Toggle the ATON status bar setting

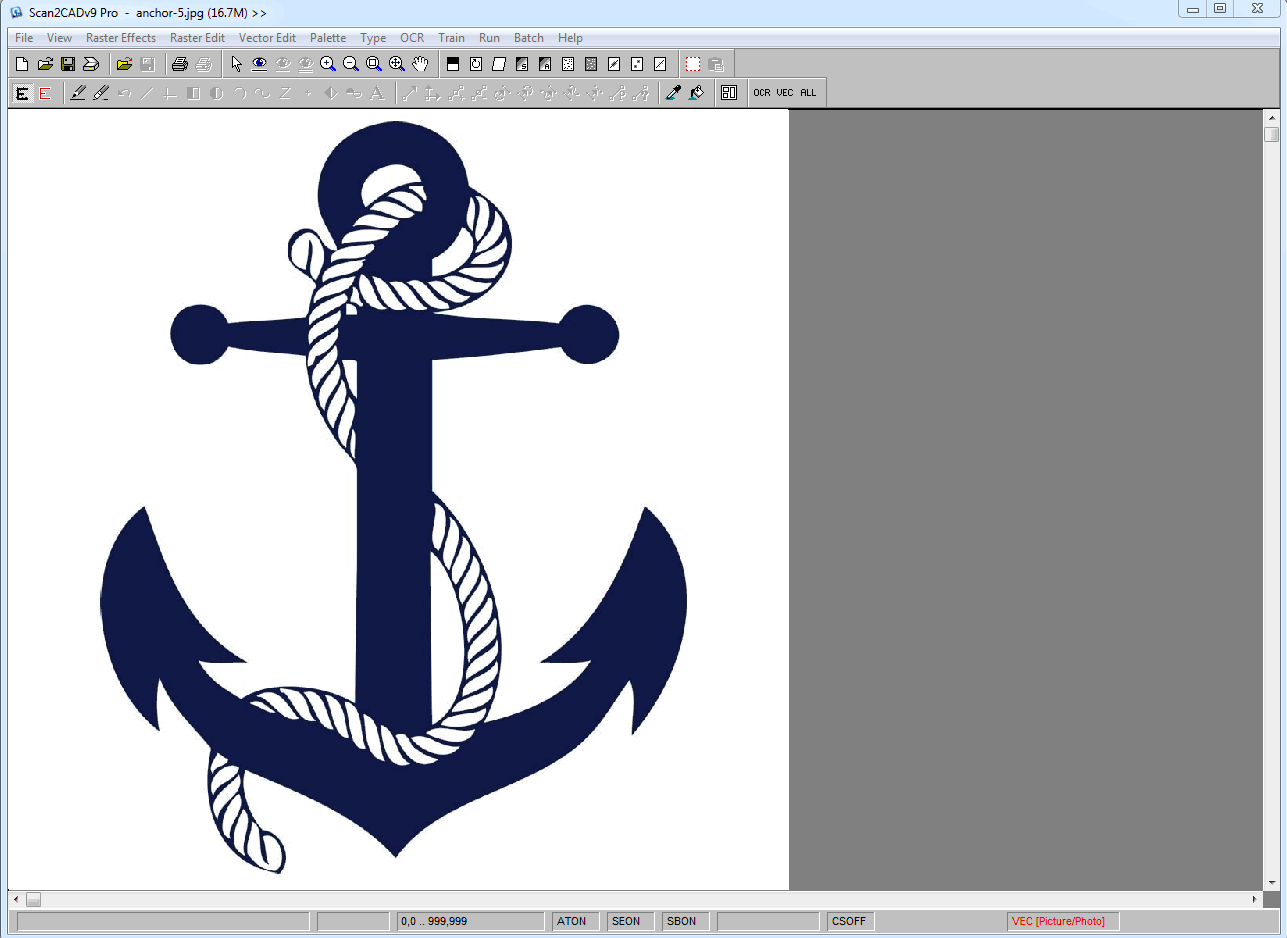(573, 921)
